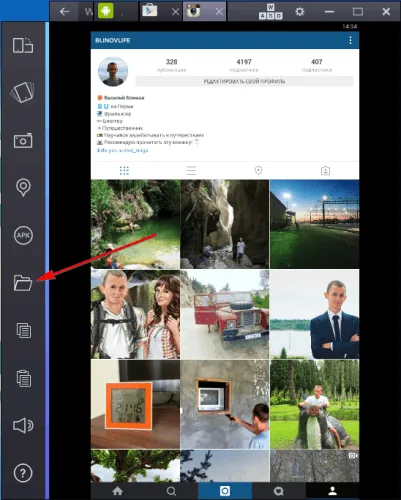The height and width of the screenshot is (500, 401).
Task: Open the drawn couple with backpacks photo
Action: click(135, 314)
